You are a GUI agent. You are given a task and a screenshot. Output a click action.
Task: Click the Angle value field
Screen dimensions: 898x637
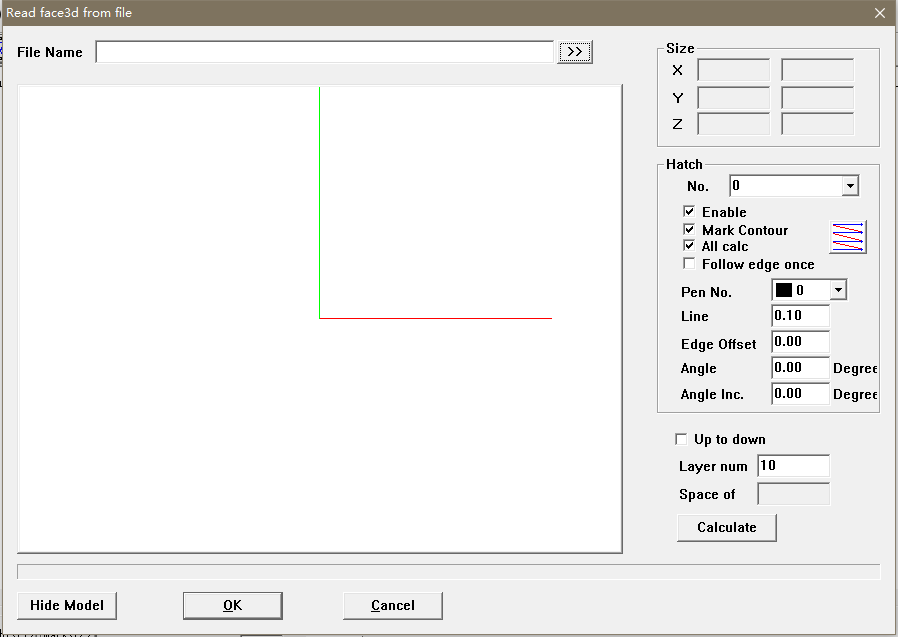(x=801, y=368)
